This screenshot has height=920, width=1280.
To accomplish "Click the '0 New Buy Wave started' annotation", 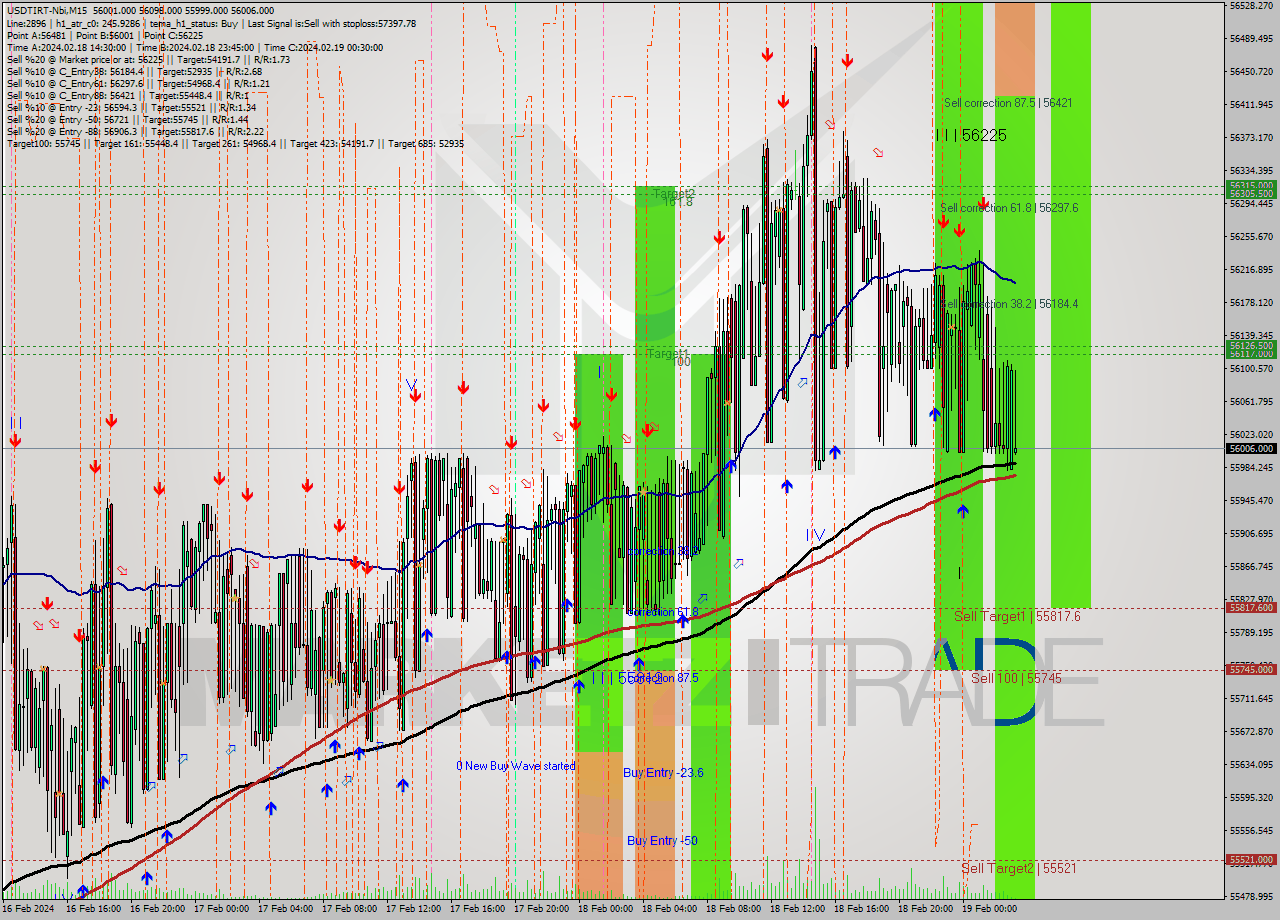I will 516,766.
